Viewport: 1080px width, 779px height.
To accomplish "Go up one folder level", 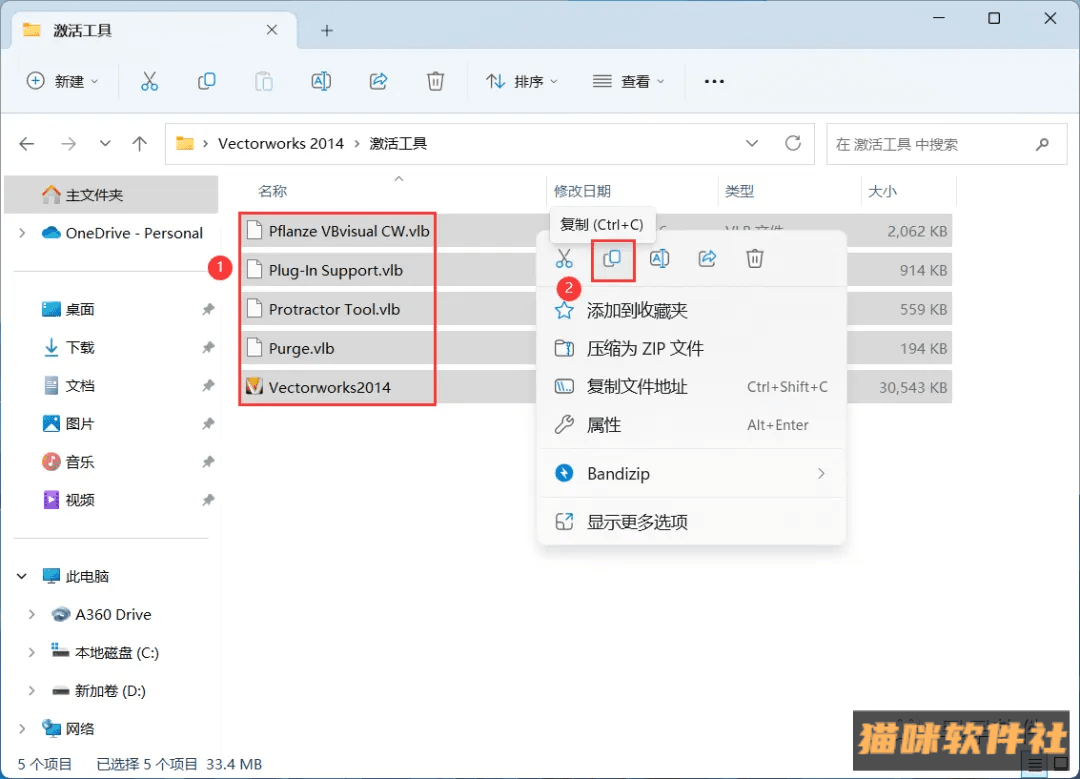I will tap(140, 144).
